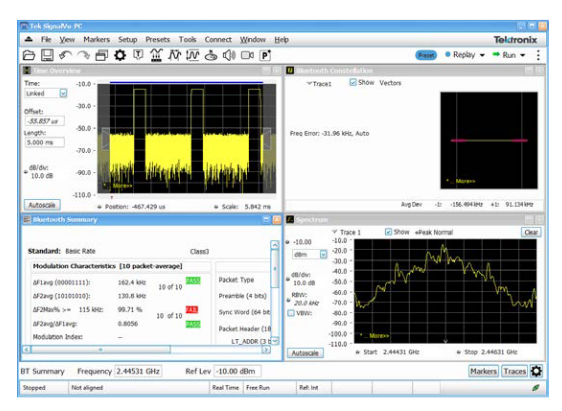Open bottom bar gear settings icon

536,371
